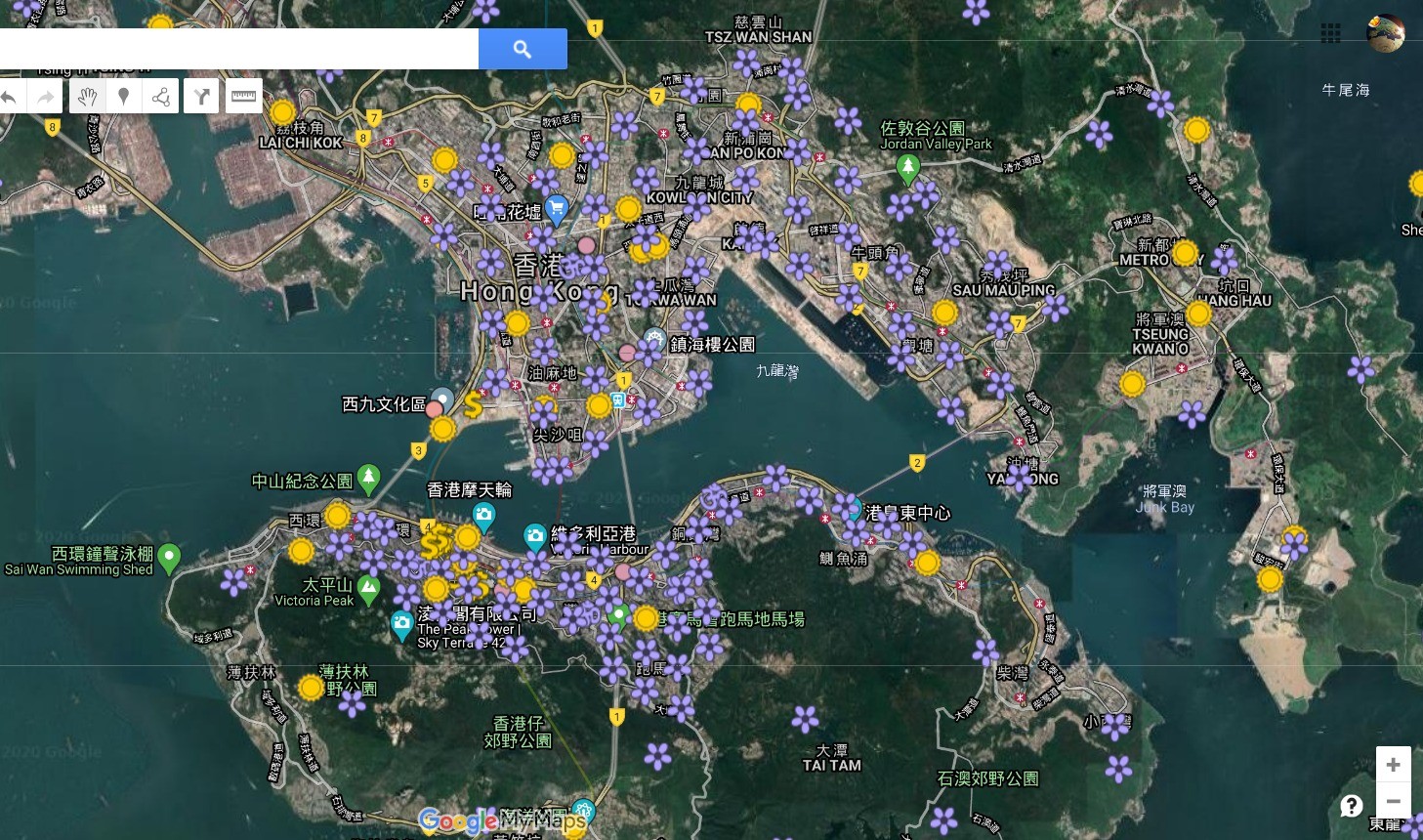Zoom out with the minus button
This screenshot has height=840, width=1423.
(1393, 802)
